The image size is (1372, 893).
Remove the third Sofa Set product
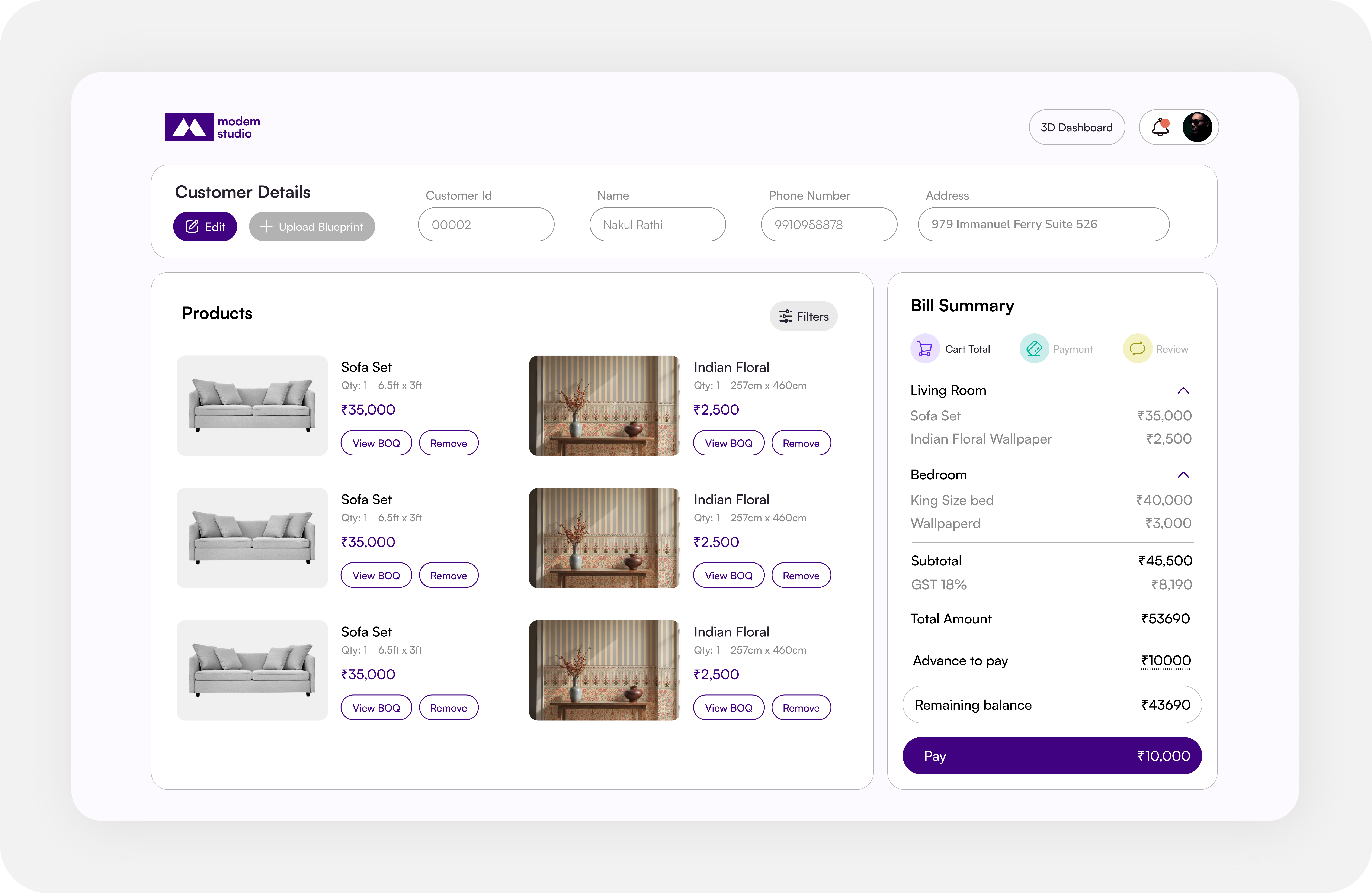[449, 707]
